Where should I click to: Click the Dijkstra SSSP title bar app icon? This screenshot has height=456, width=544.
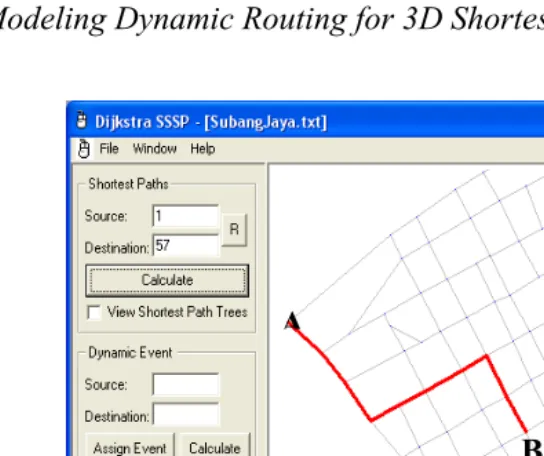[x=81, y=120]
